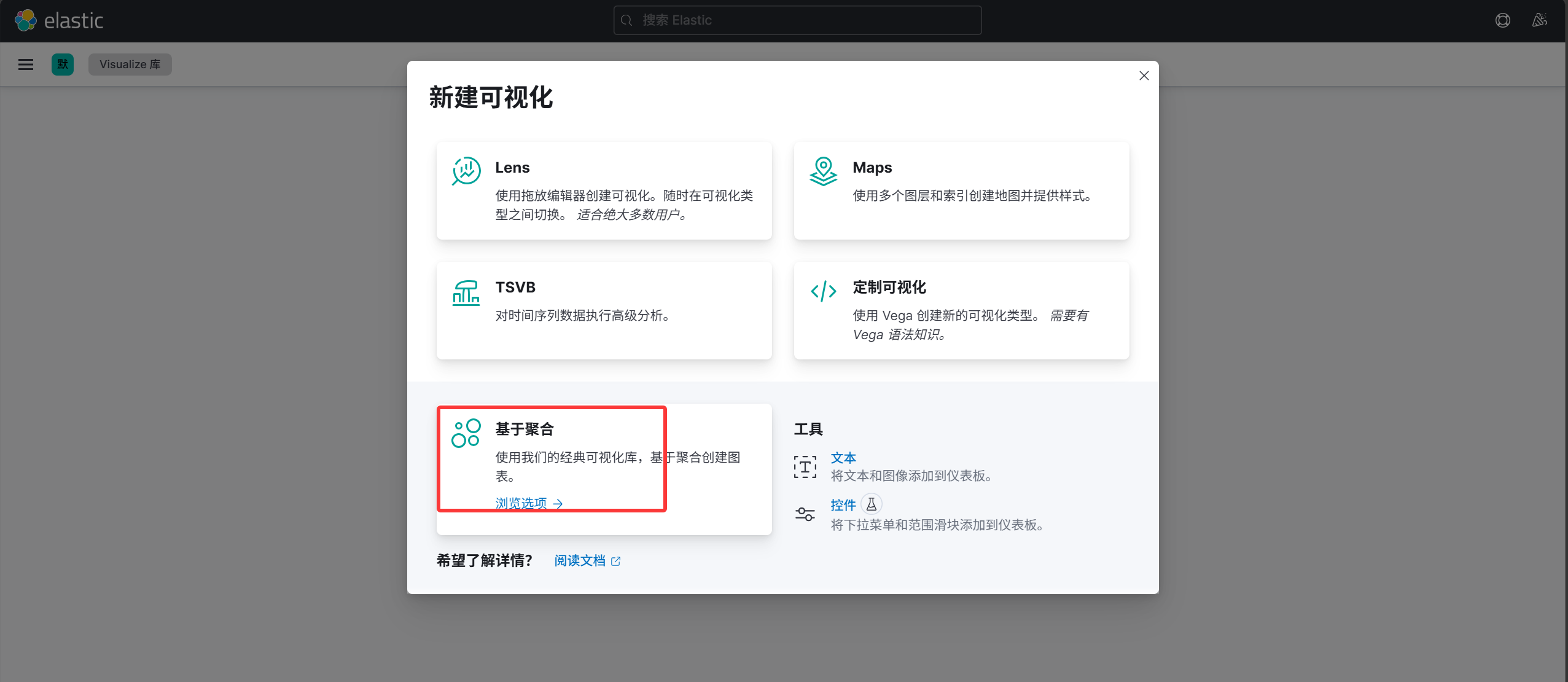Close the new visualization dialog
The height and width of the screenshot is (682, 1568).
[1144, 76]
